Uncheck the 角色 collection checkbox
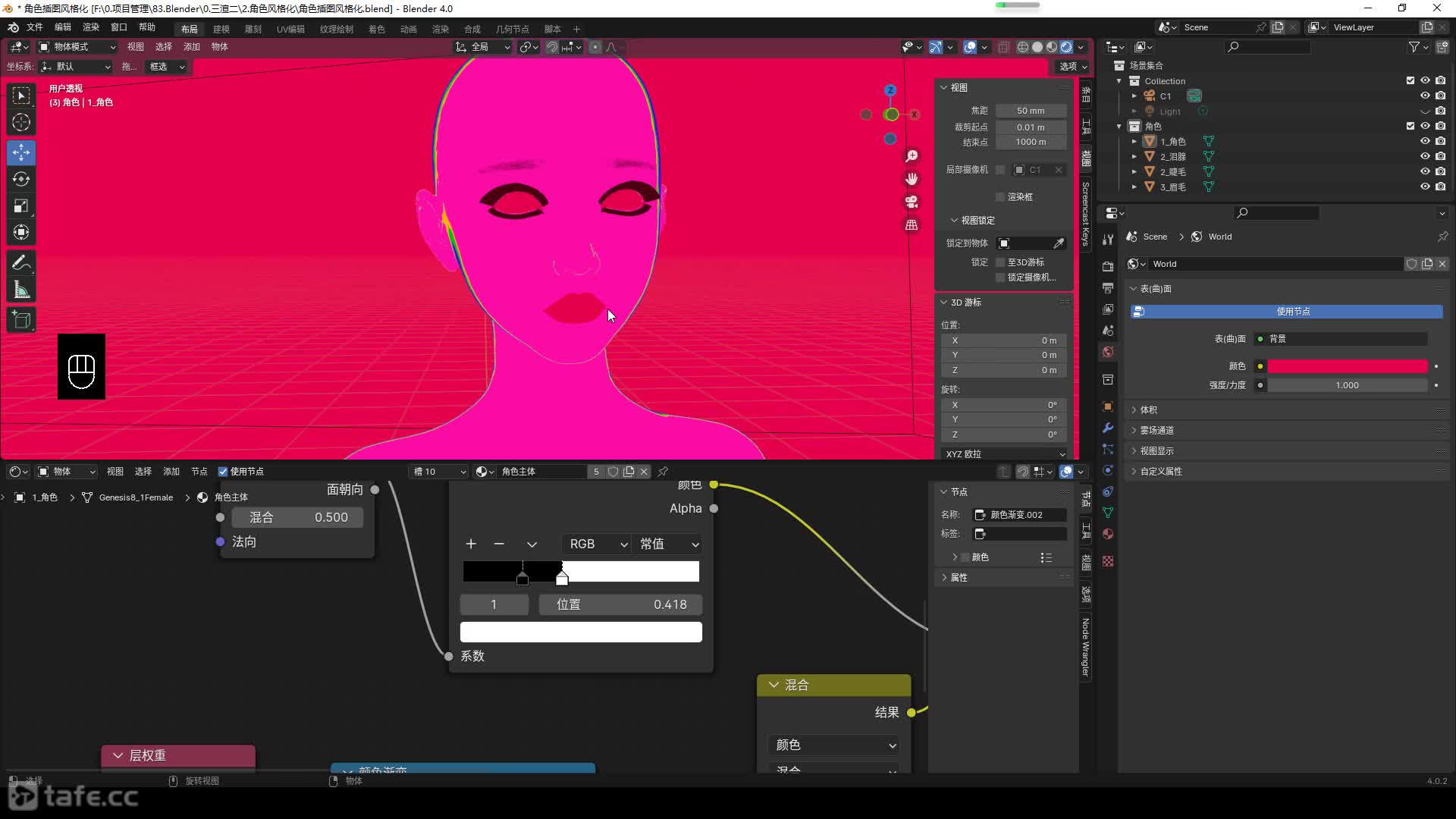Viewport: 1456px width, 819px height. [x=1410, y=126]
